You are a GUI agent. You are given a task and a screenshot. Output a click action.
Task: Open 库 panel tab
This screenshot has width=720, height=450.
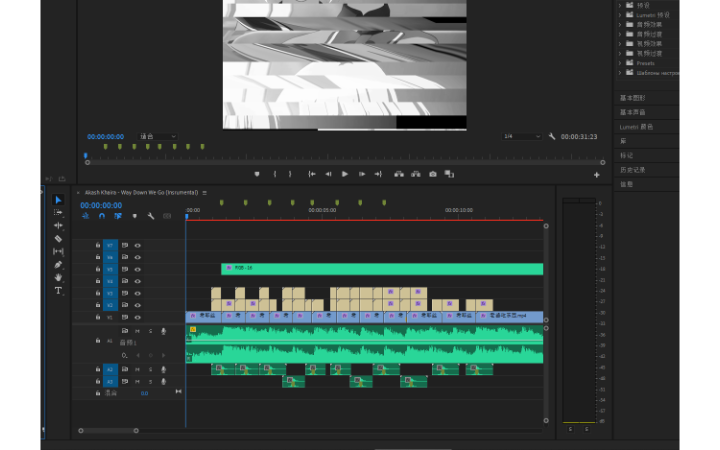[x=623, y=141]
